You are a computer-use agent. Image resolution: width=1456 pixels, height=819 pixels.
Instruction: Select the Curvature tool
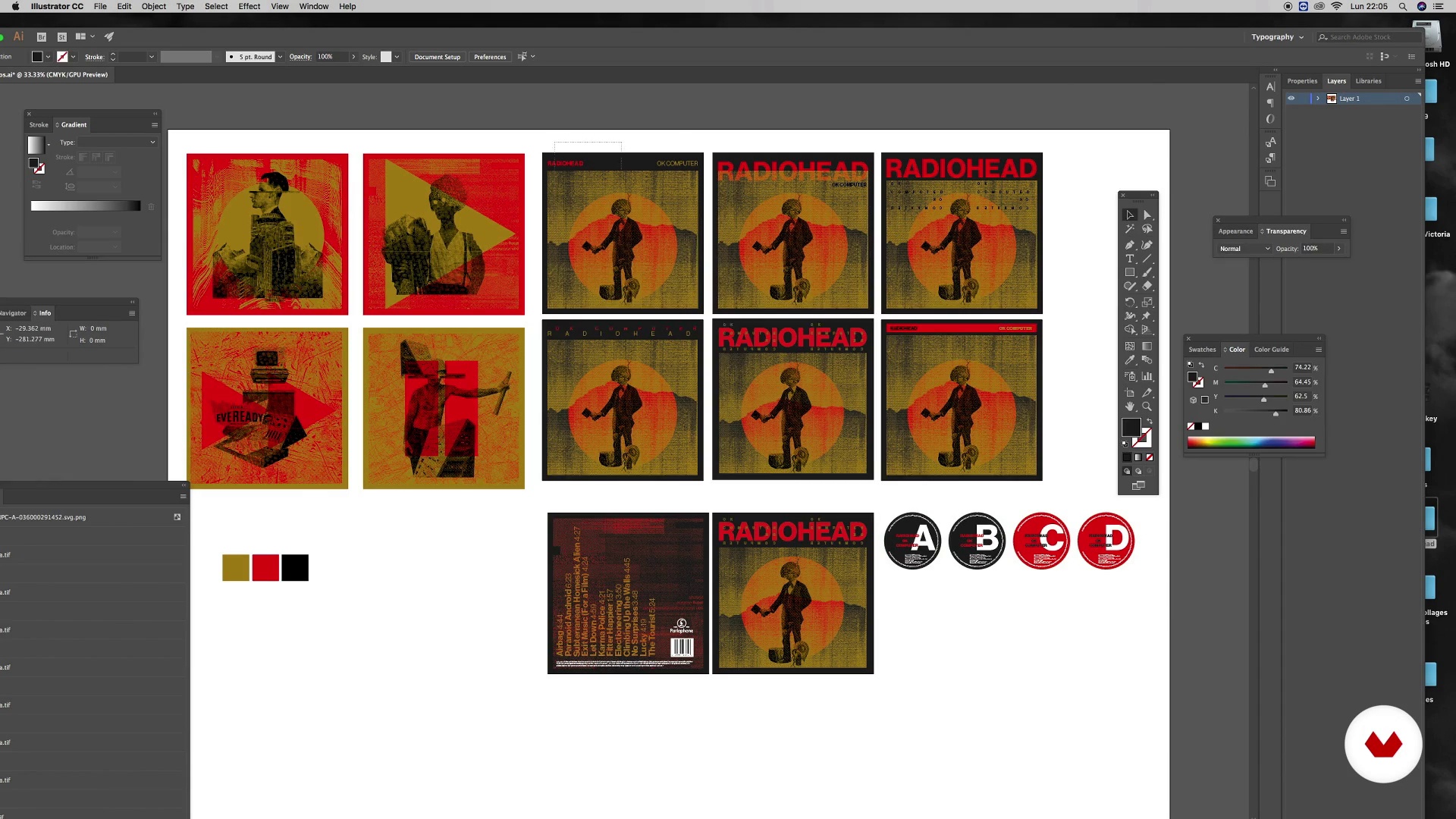1147,245
